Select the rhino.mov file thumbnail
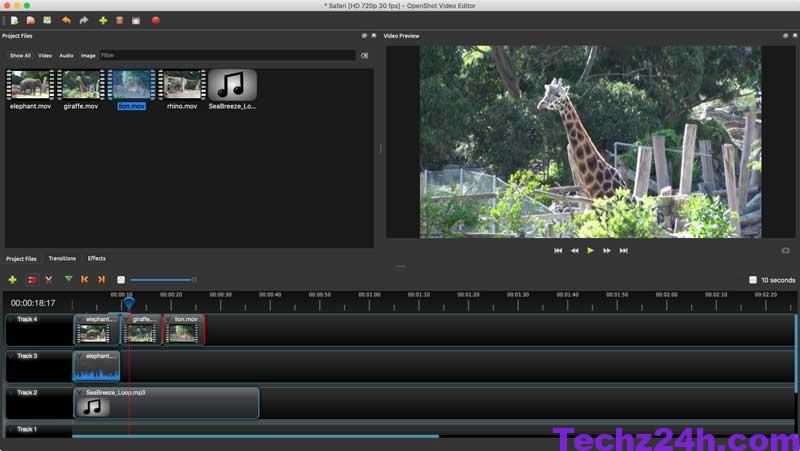 click(182, 85)
